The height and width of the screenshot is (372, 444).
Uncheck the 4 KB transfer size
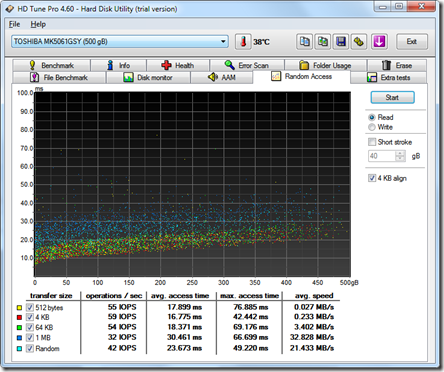click(30, 317)
